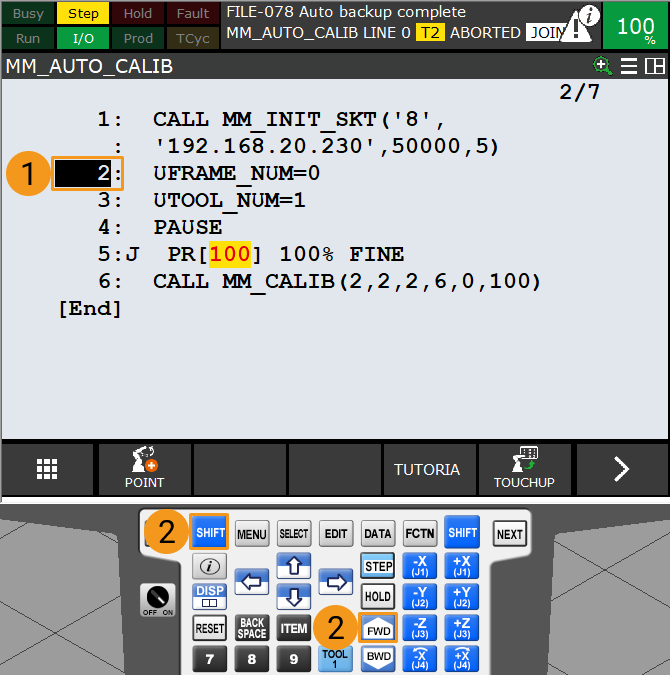Show next softkeys with right chevron
Viewport: 670px width, 675px height.
(x=621, y=469)
